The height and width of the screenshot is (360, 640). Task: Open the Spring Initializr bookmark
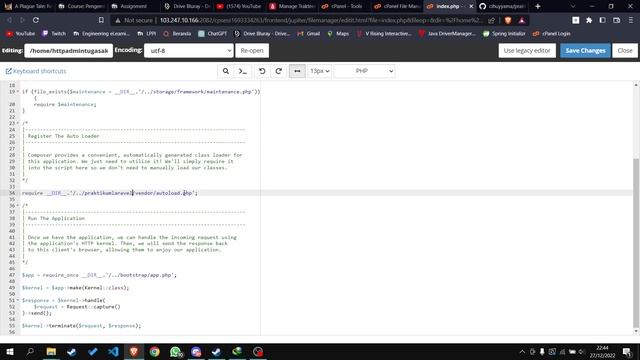[504, 33]
